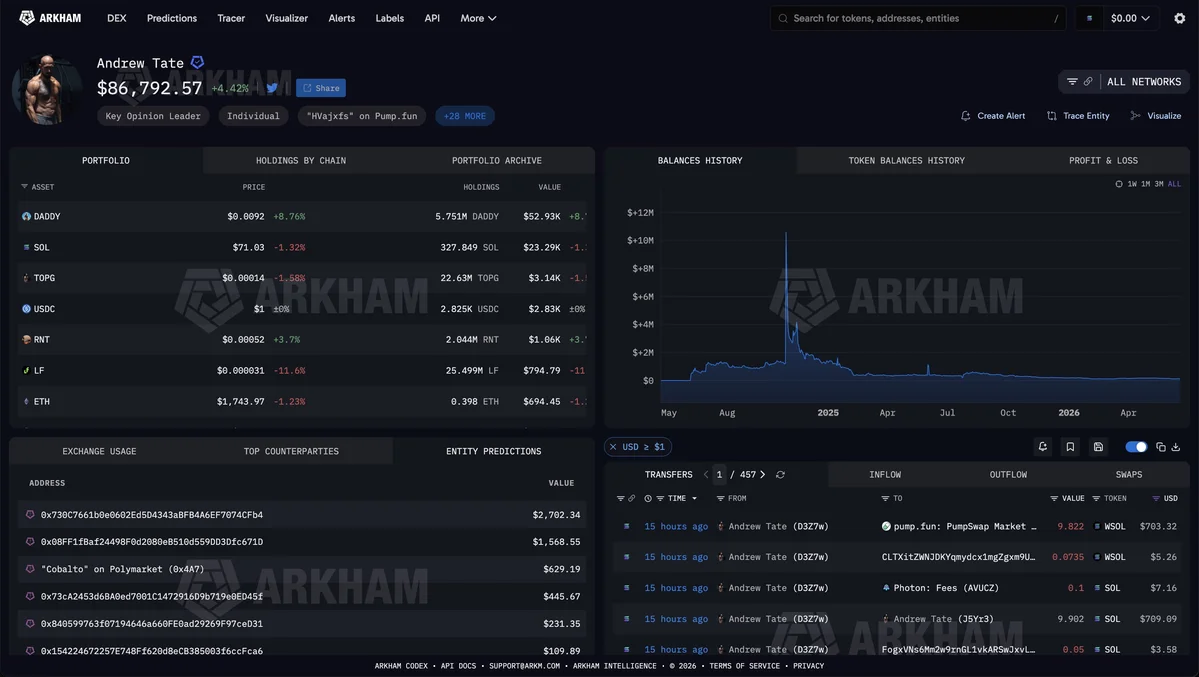Click the alert bell icon above transfers
This screenshot has height=677, width=1199.
(1042, 447)
